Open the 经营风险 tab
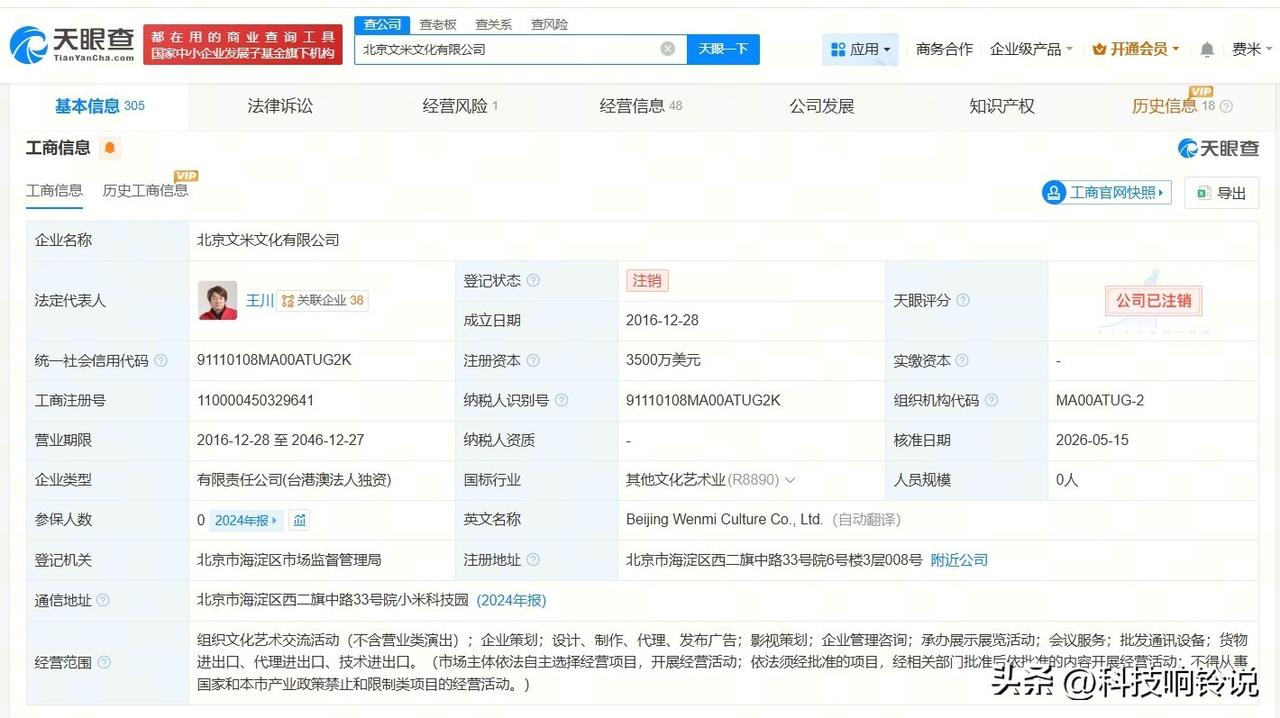 (x=460, y=106)
